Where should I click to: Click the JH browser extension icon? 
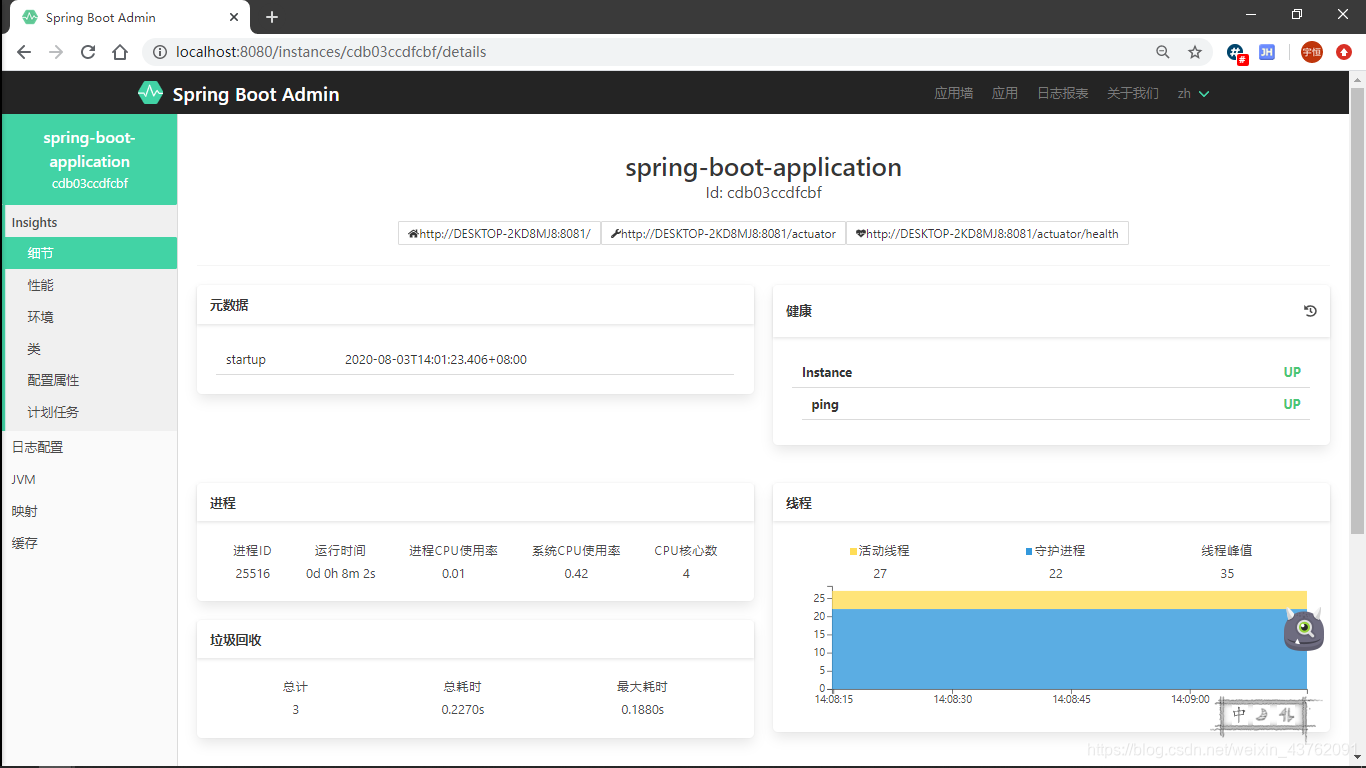(x=1267, y=52)
